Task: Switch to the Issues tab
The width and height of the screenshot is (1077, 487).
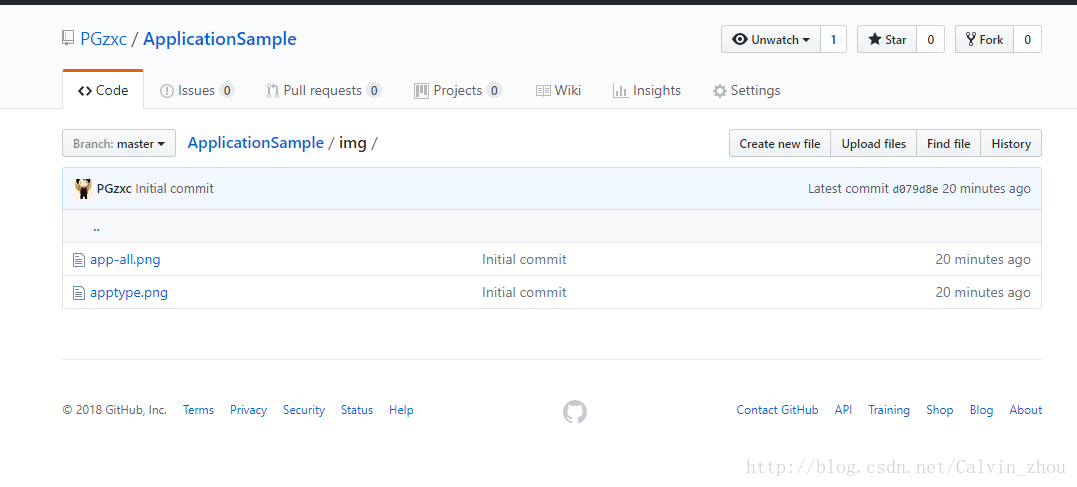Action: click(196, 91)
